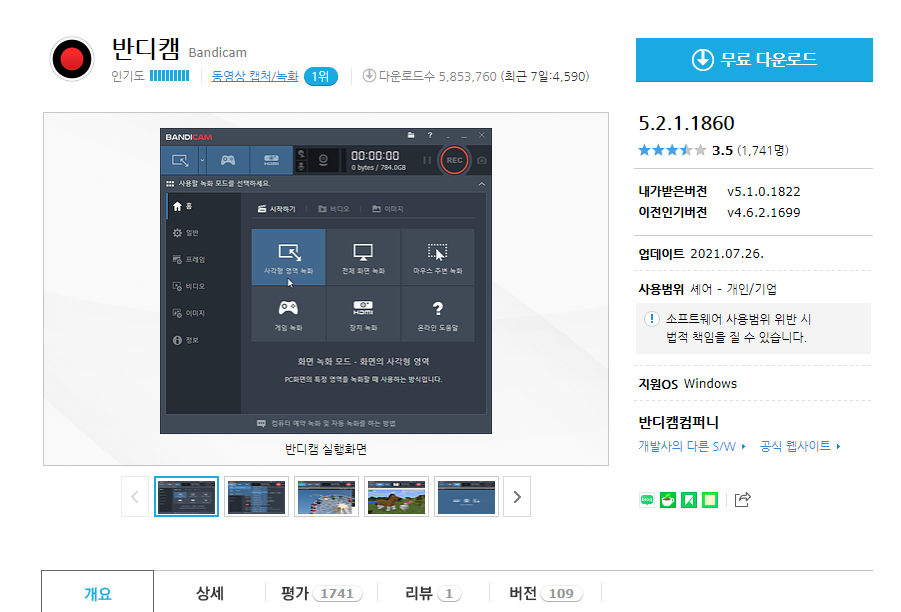This screenshot has height=612, width=901.
Task: Go to previous thumbnail set
Action: click(135, 496)
